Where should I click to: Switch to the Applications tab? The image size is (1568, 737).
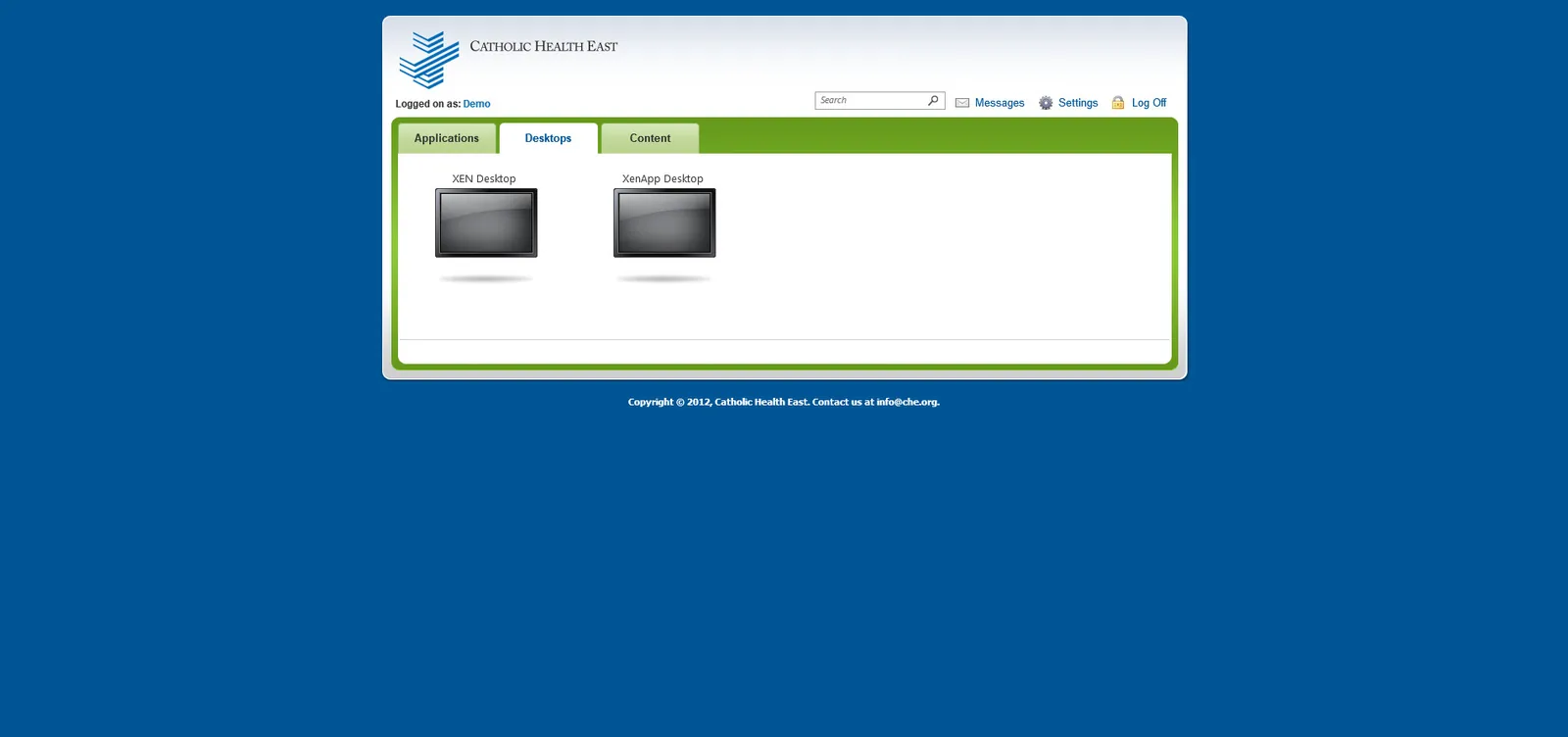point(447,138)
